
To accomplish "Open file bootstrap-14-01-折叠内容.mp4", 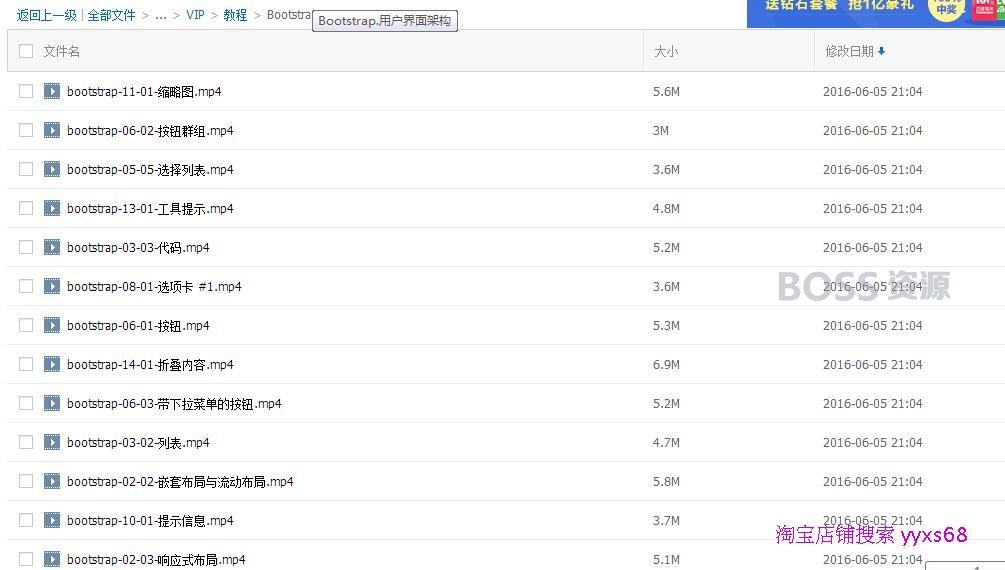I will [150, 365].
